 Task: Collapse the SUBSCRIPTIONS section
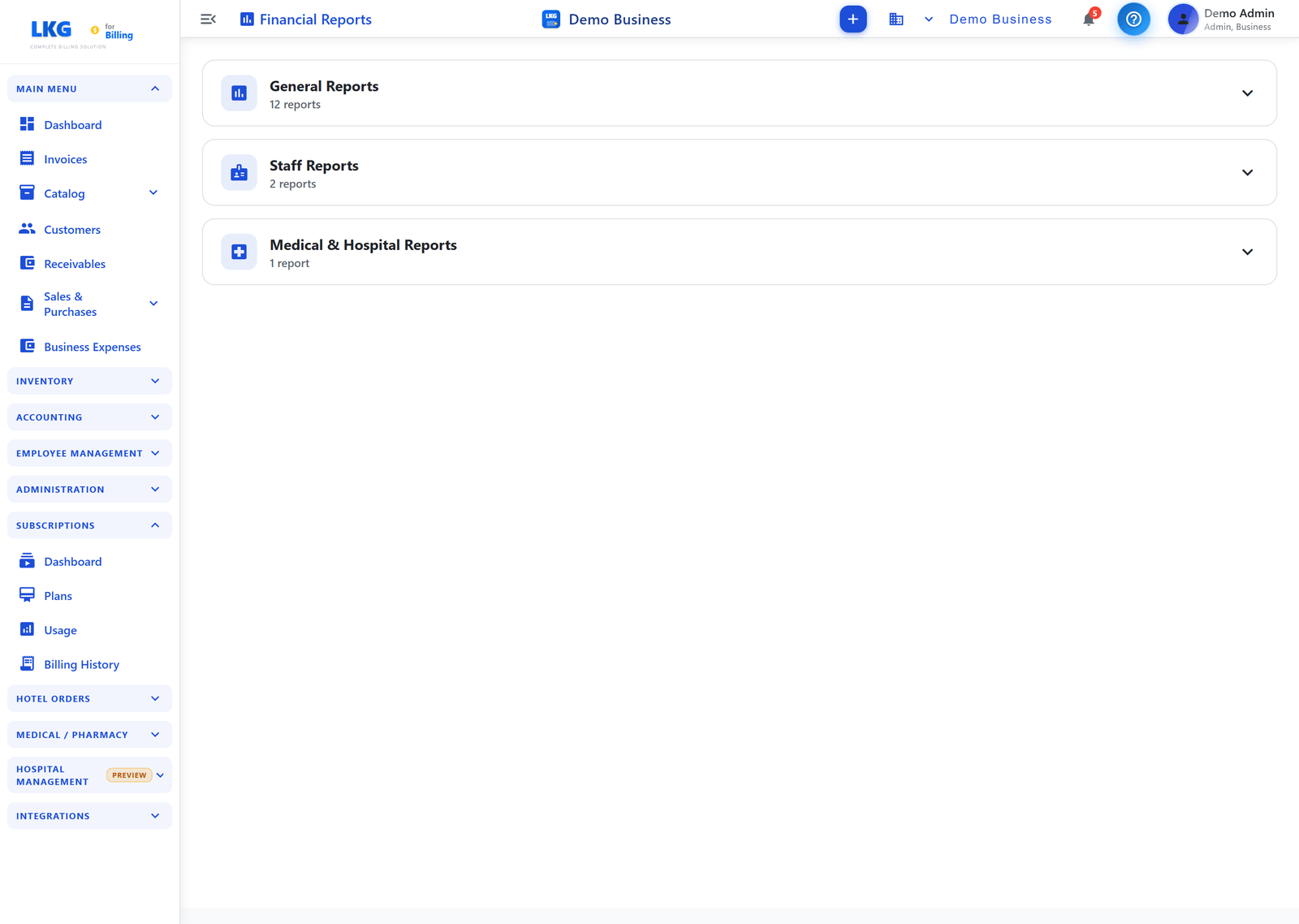(89, 525)
